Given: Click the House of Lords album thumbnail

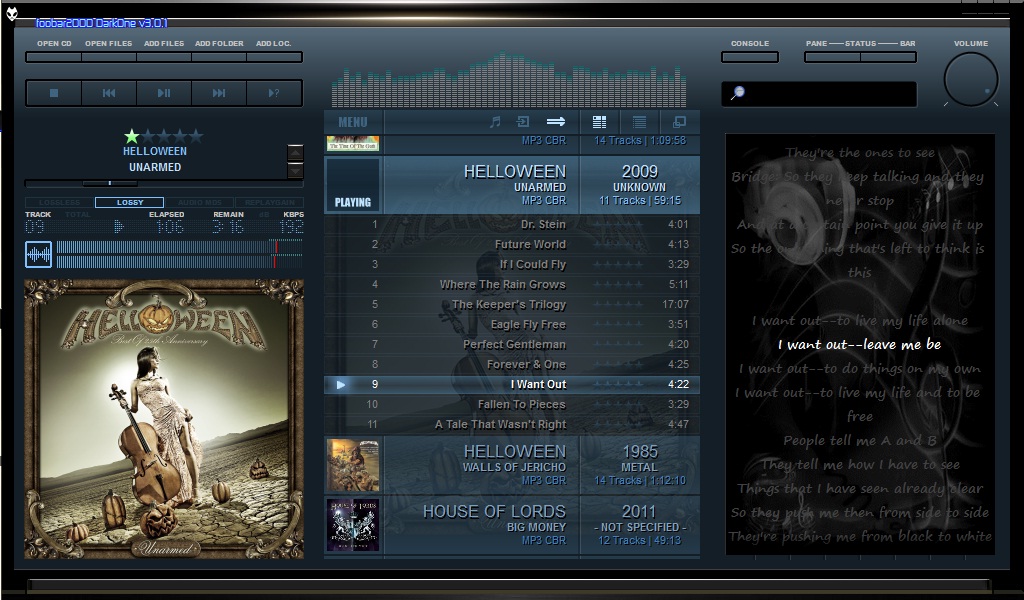Looking at the screenshot, I should pyautogui.click(x=353, y=526).
